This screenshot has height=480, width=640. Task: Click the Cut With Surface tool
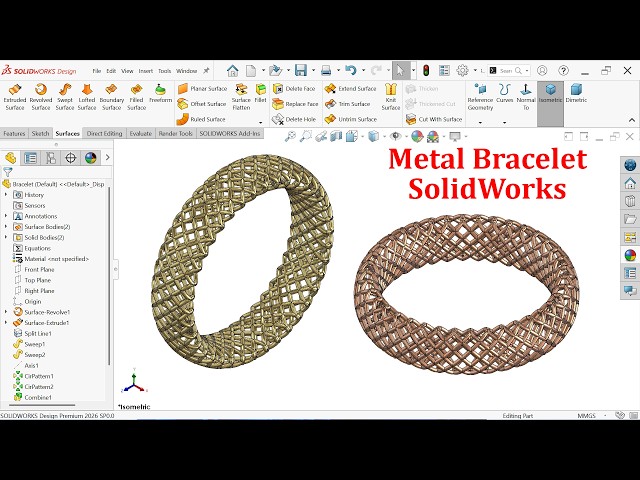[434, 119]
